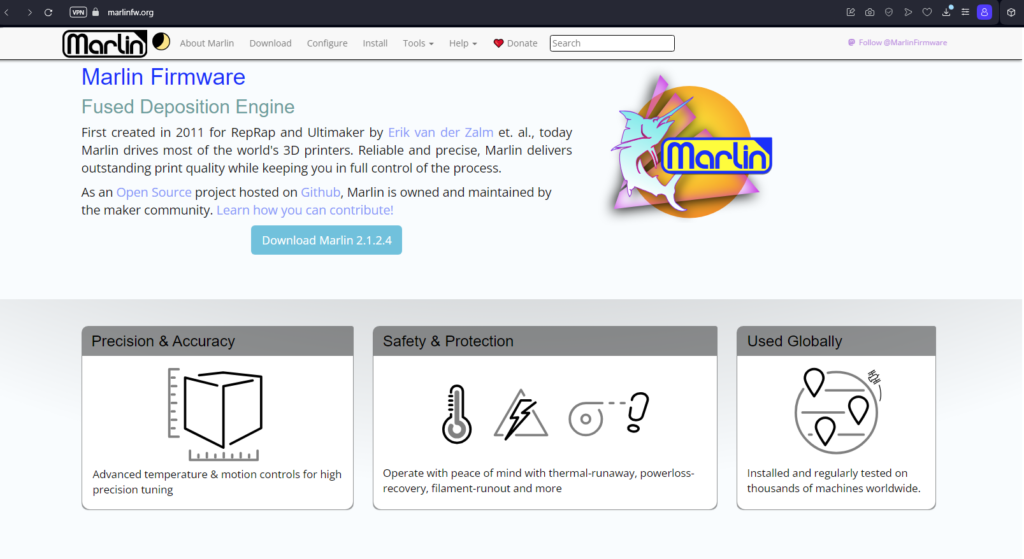Open the Configure nav item
Image resolution: width=1024 pixels, height=559 pixels.
pyautogui.click(x=327, y=43)
